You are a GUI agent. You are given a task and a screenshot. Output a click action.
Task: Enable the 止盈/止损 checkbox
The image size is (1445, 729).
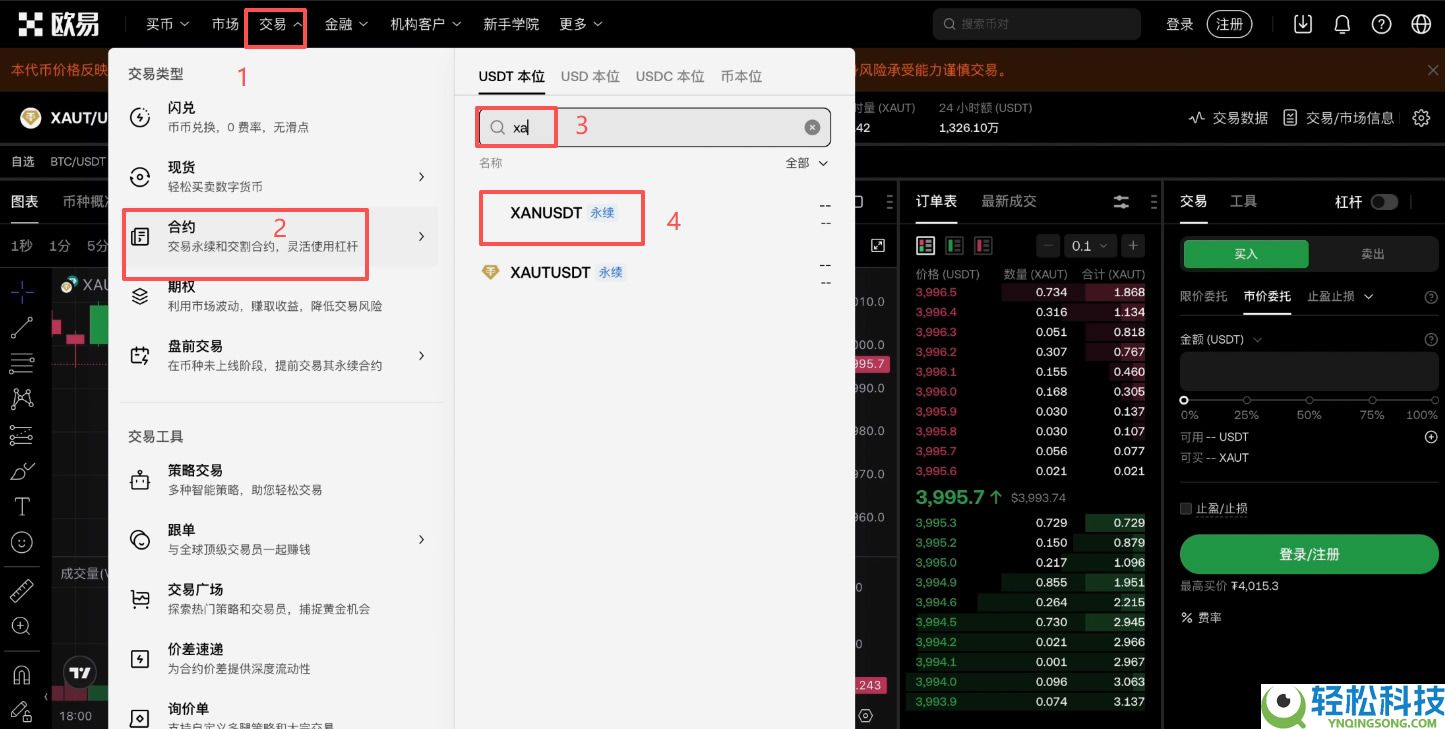click(1188, 509)
